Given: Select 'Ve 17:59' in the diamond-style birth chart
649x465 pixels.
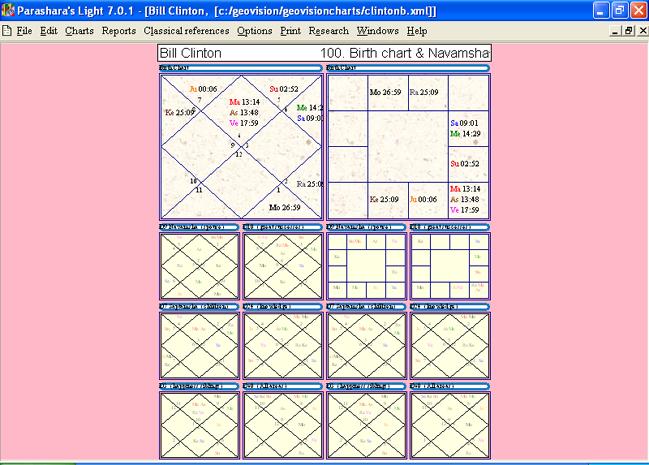Looking at the screenshot, I should (244, 123).
